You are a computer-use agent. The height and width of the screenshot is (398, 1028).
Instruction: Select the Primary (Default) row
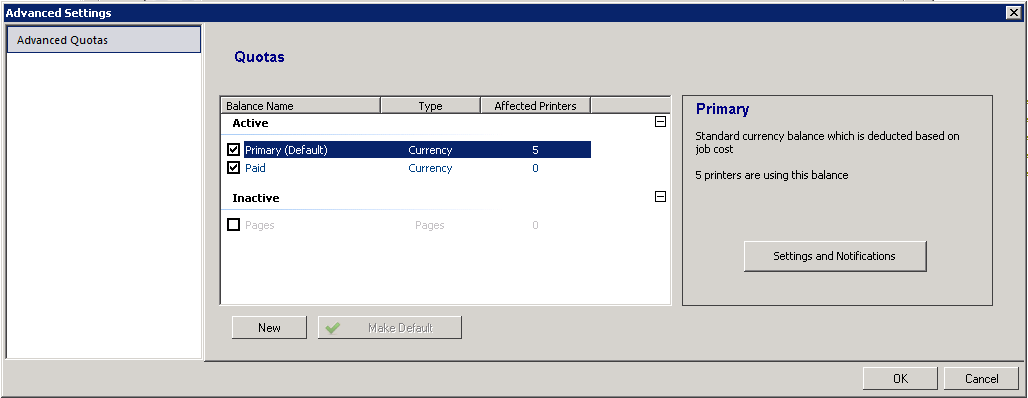click(417, 150)
